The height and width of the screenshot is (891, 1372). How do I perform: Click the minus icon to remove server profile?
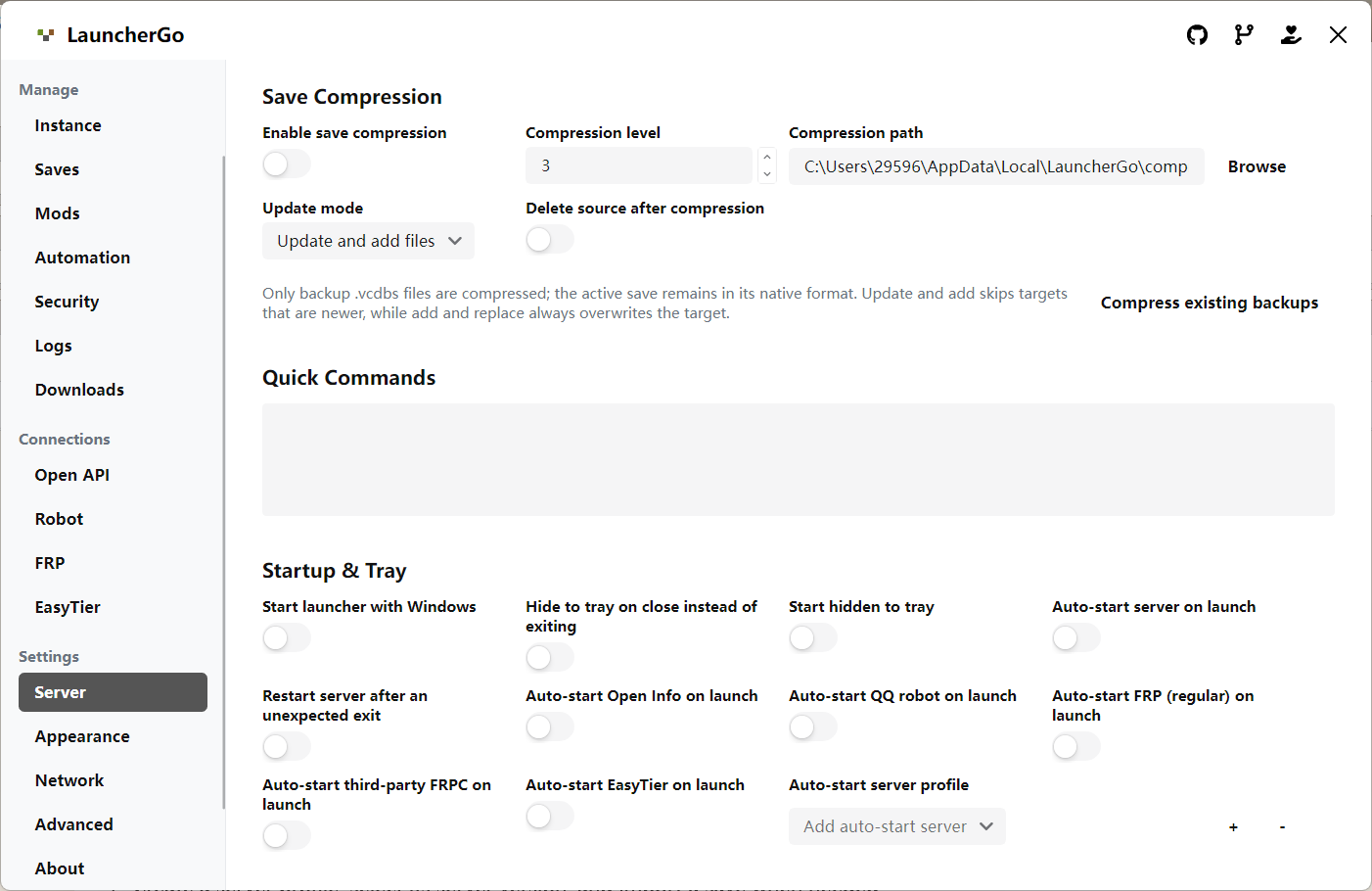pos(1282,827)
